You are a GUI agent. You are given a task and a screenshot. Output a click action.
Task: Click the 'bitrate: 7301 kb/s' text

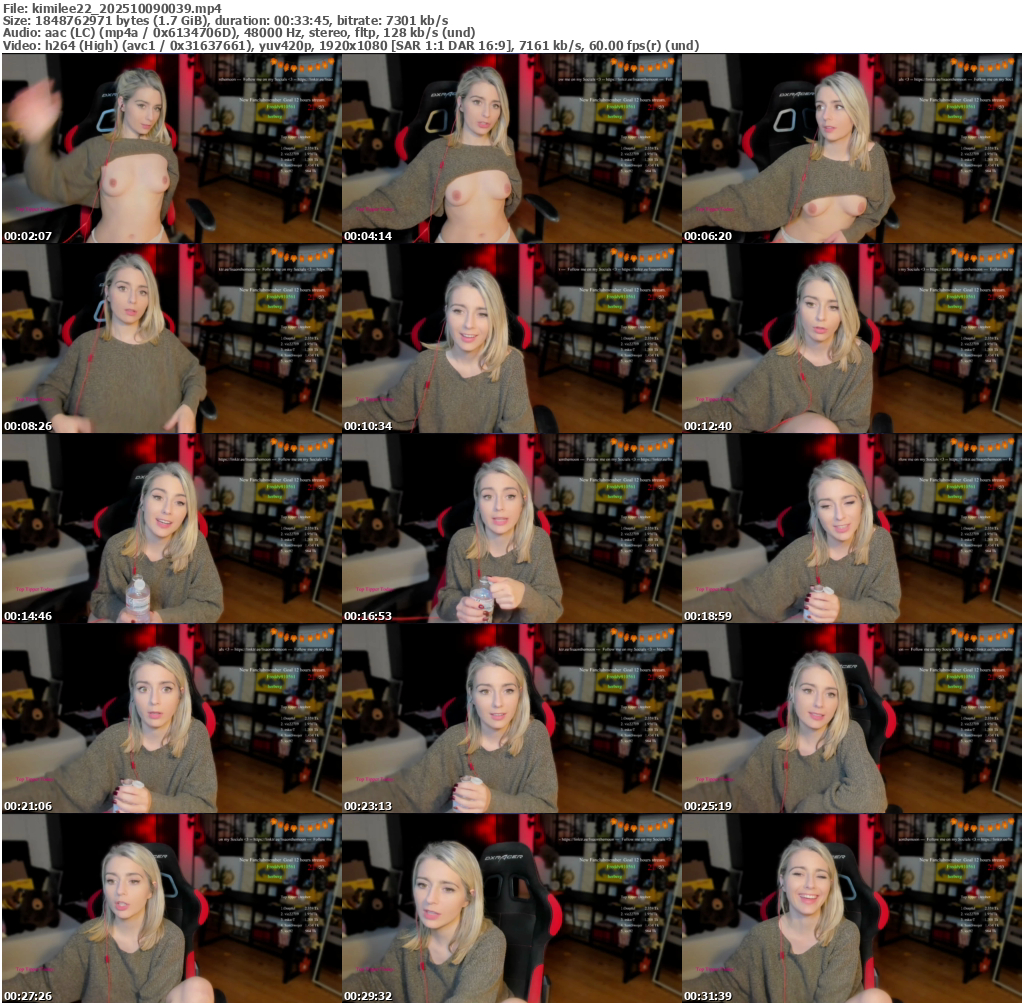tap(392, 21)
